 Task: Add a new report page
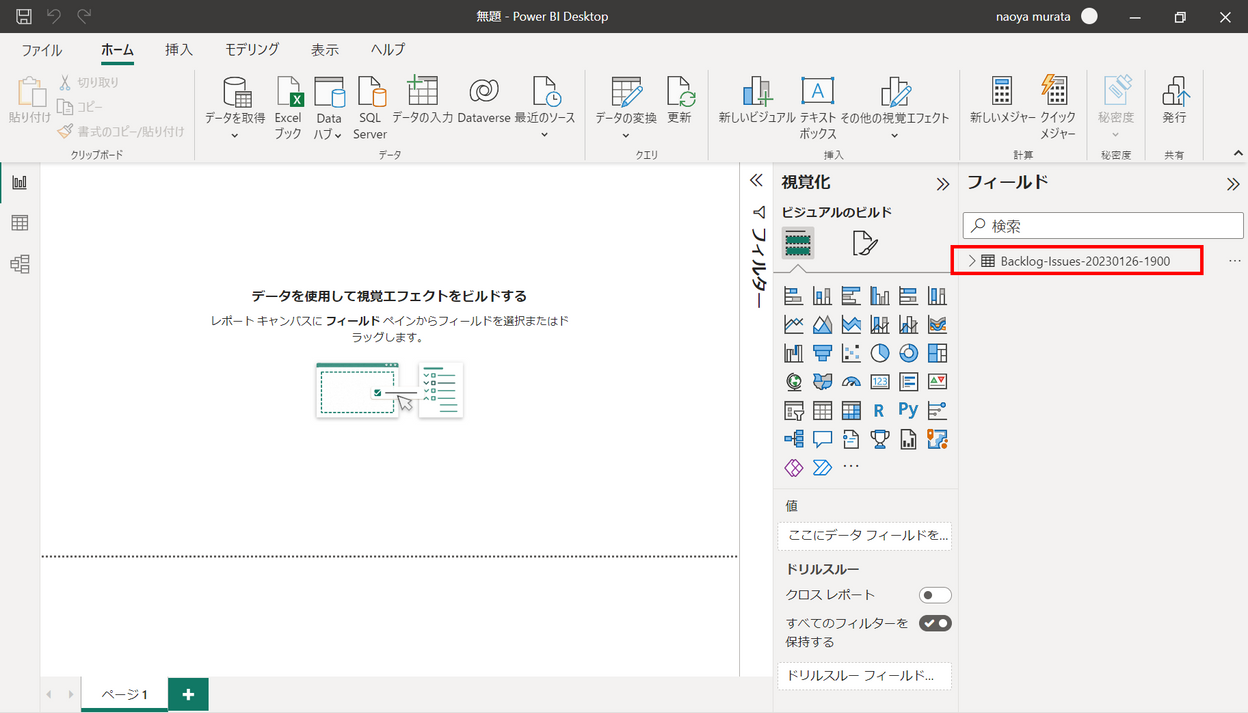coord(188,694)
